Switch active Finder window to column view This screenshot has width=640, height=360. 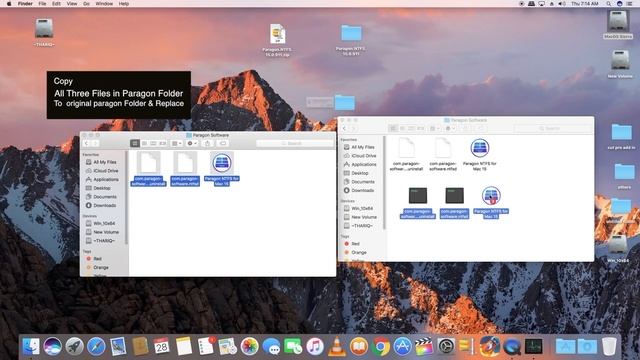coord(153,143)
